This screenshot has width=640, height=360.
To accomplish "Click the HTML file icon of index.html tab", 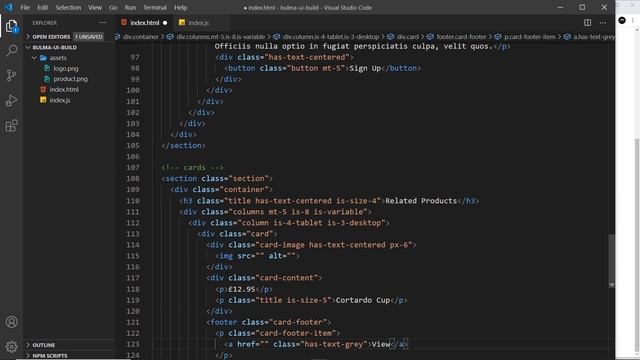I will point(124,22).
